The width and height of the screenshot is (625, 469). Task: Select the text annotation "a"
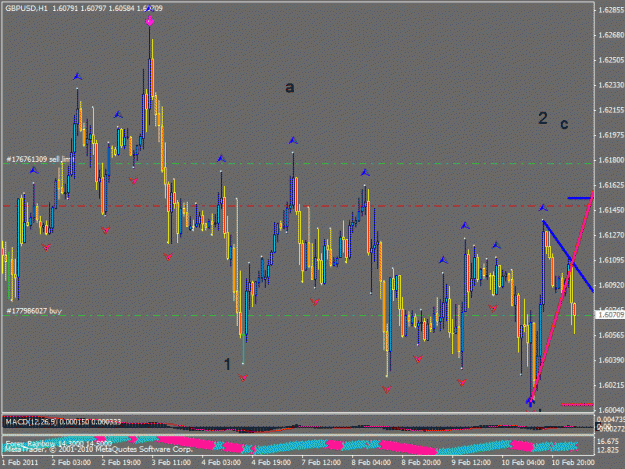(290, 87)
